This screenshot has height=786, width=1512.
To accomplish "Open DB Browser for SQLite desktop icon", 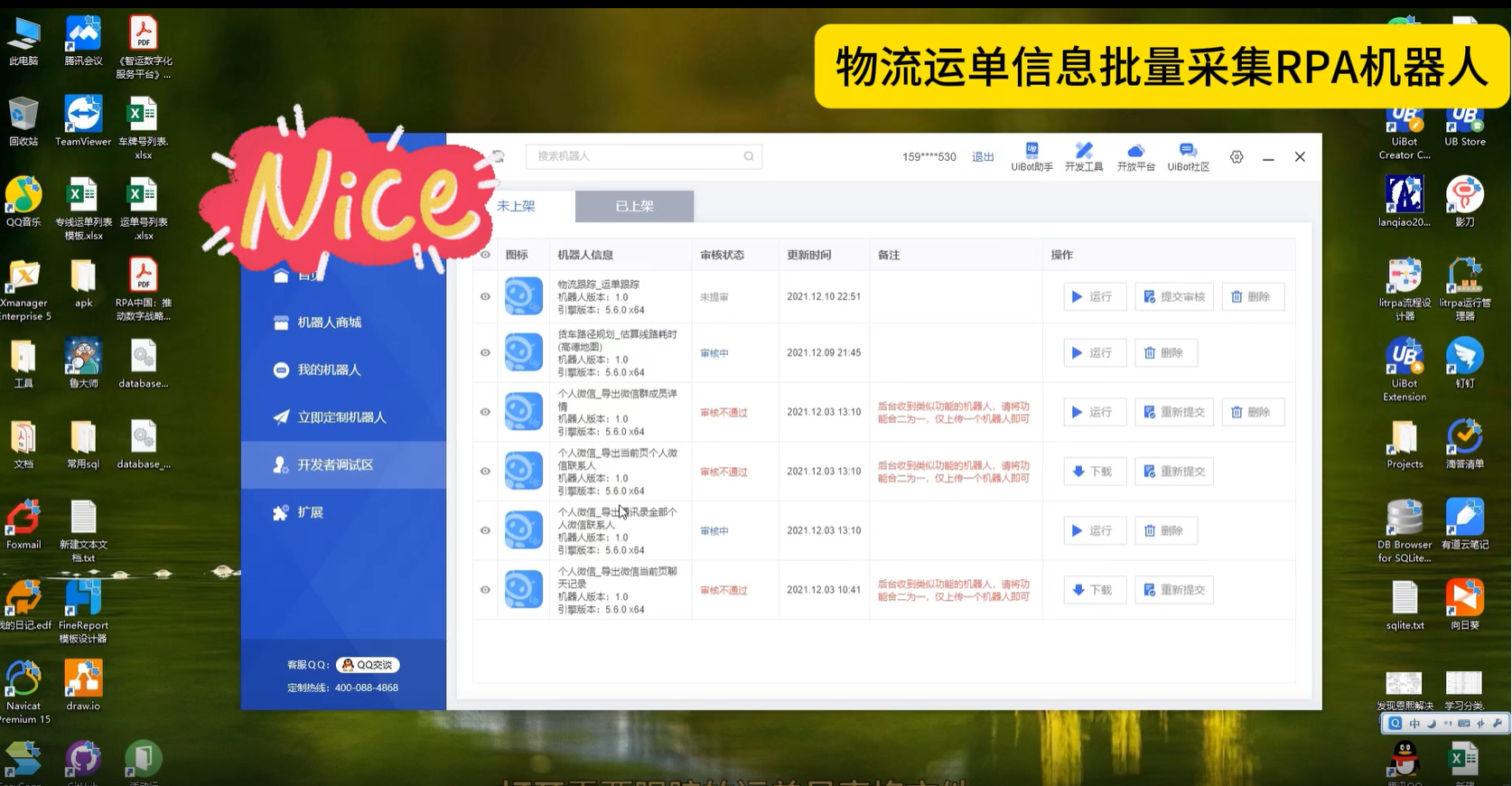I will 1405,531.
